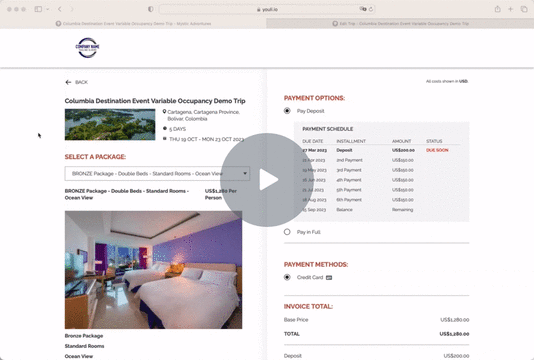The width and height of the screenshot is (534, 360).
Task: Expand the sidebar options chevron in toolbar
Action: 48,9
